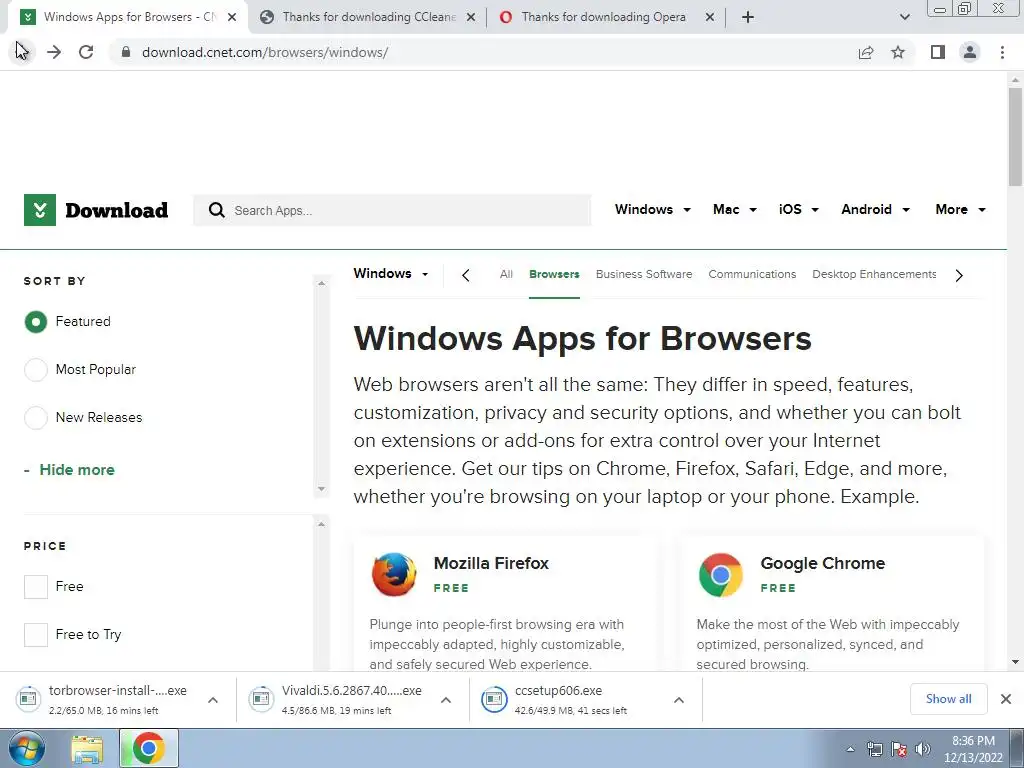Move category list to next items

point(959,275)
